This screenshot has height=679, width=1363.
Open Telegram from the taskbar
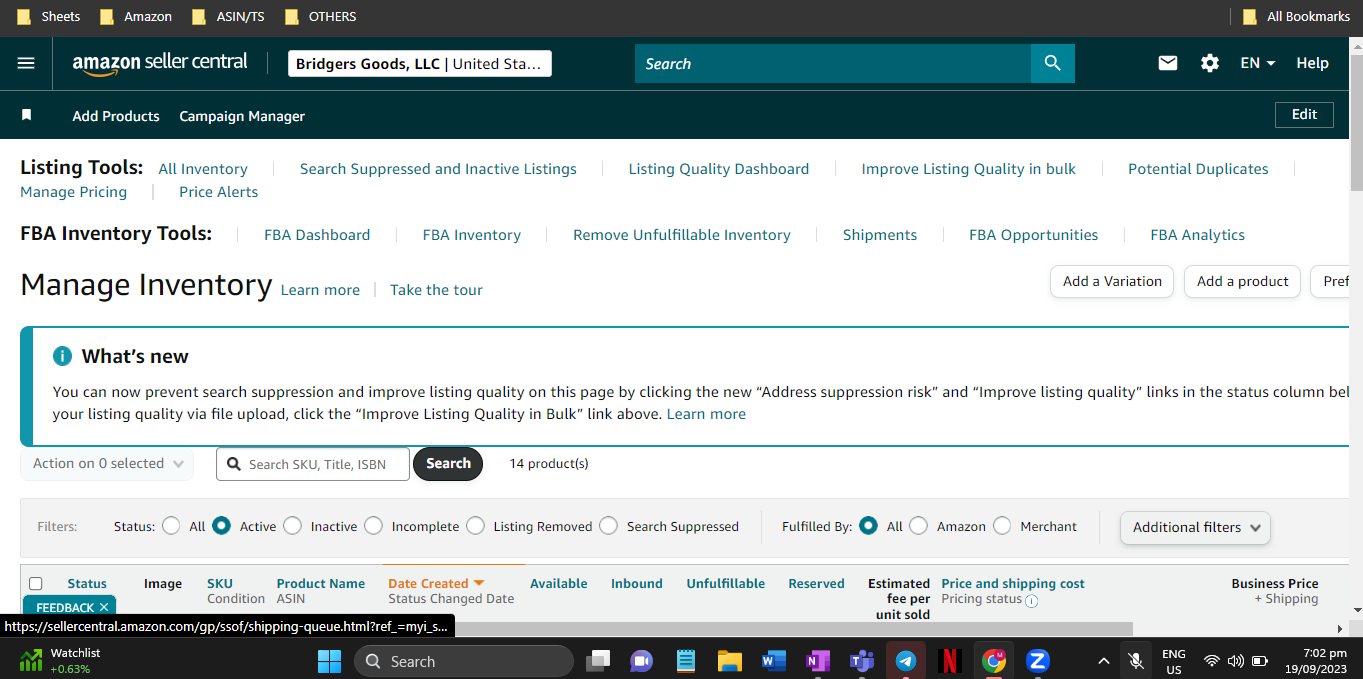906,661
